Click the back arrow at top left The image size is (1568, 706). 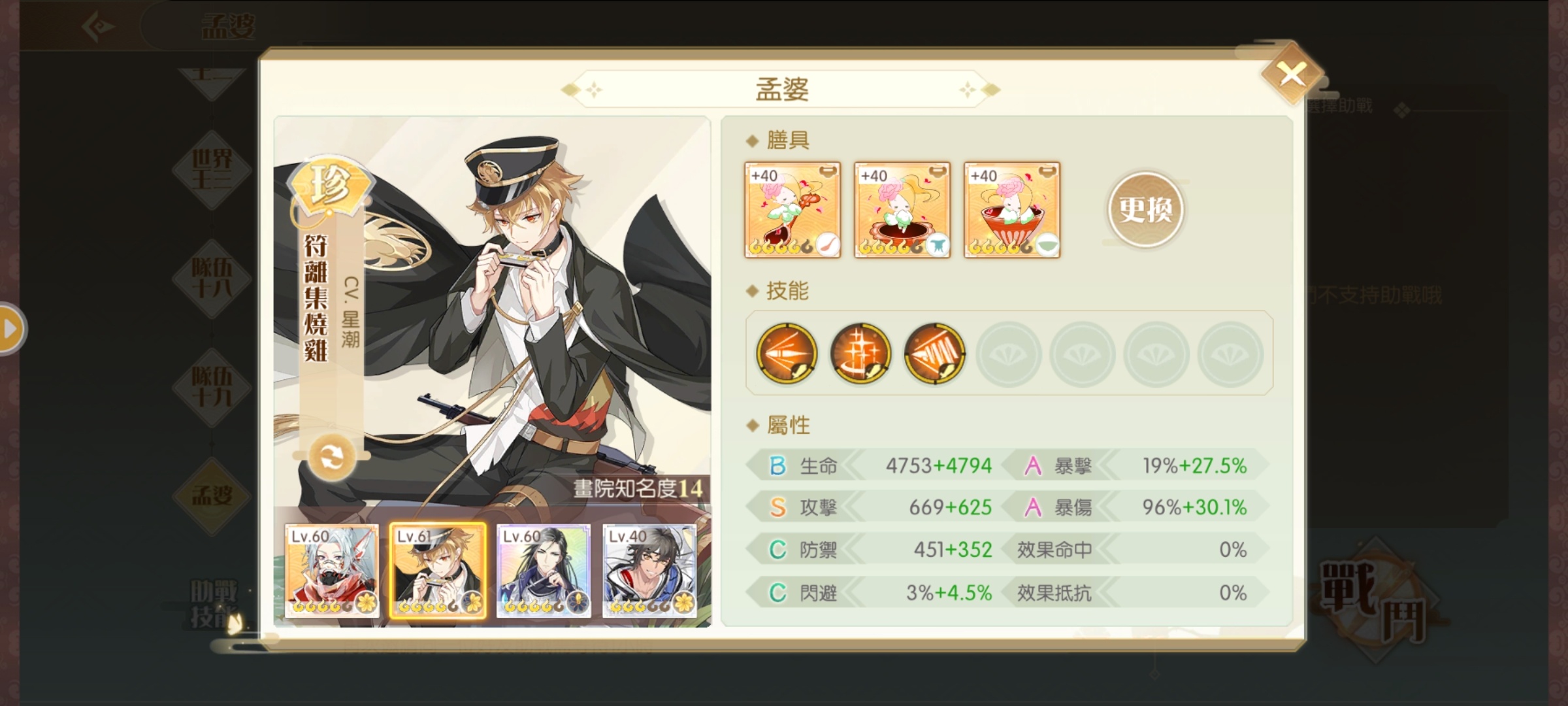(99, 26)
